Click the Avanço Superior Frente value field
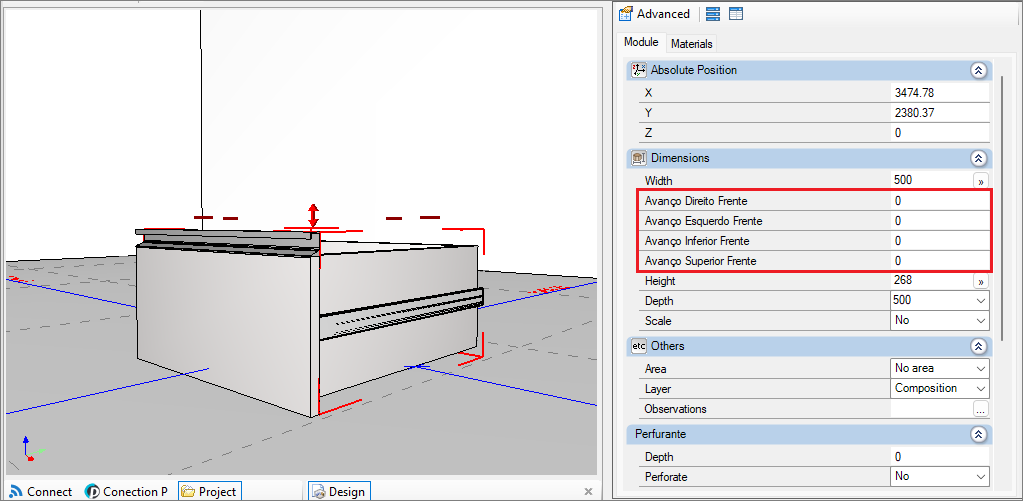 click(939, 260)
